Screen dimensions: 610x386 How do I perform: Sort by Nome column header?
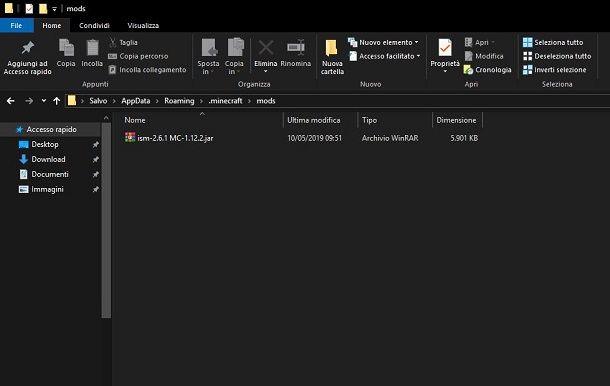click(135, 120)
